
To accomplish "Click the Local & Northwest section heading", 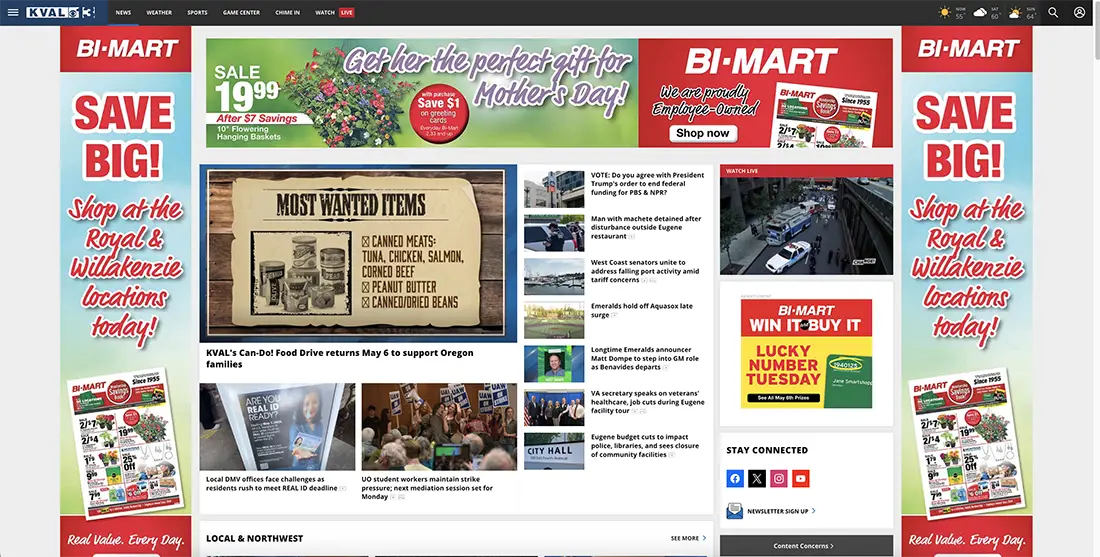I will point(255,538).
